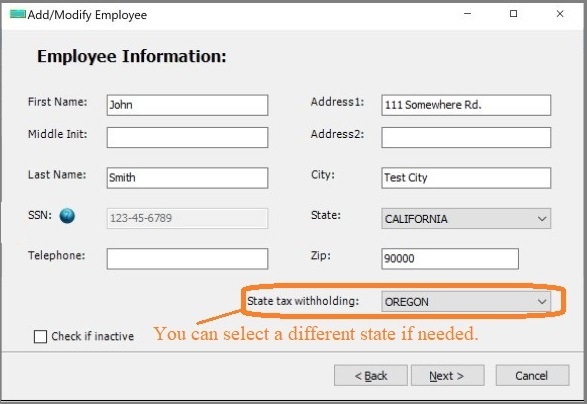Image resolution: width=587 pixels, height=404 pixels.
Task: Open State tax withholding dropdown arrow
Action: click(542, 301)
